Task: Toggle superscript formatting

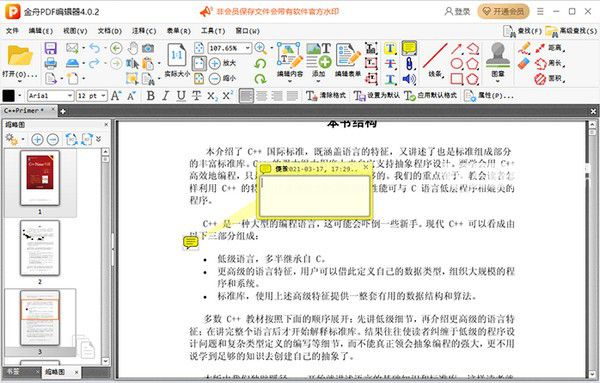Action: tap(228, 95)
